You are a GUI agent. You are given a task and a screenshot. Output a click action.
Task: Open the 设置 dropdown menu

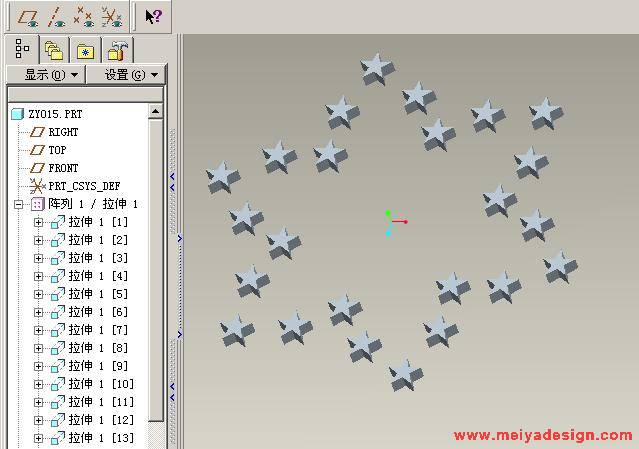pyautogui.click(x=126, y=75)
